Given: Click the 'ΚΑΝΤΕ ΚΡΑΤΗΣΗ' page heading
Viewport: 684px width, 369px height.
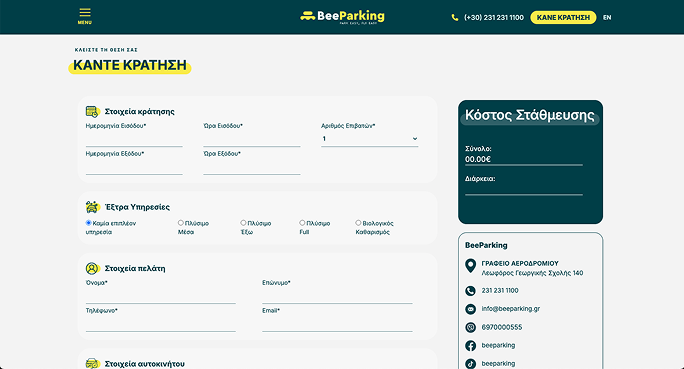Looking at the screenshot, I should coord(130,65).
